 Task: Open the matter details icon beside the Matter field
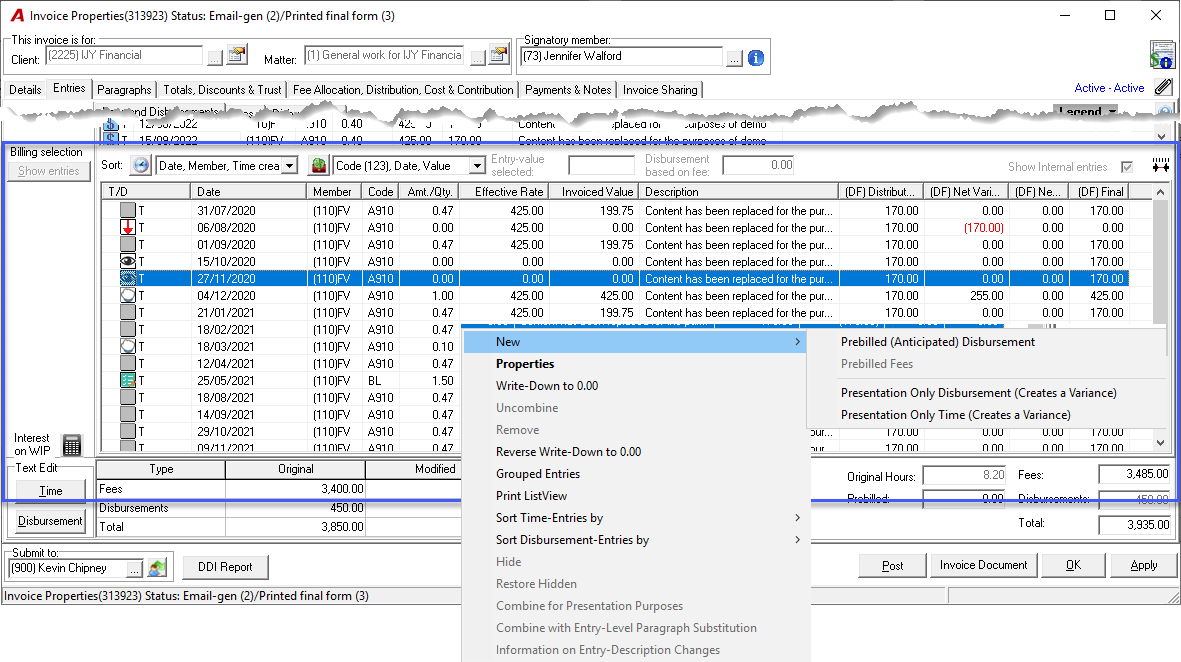coord(499,55)
